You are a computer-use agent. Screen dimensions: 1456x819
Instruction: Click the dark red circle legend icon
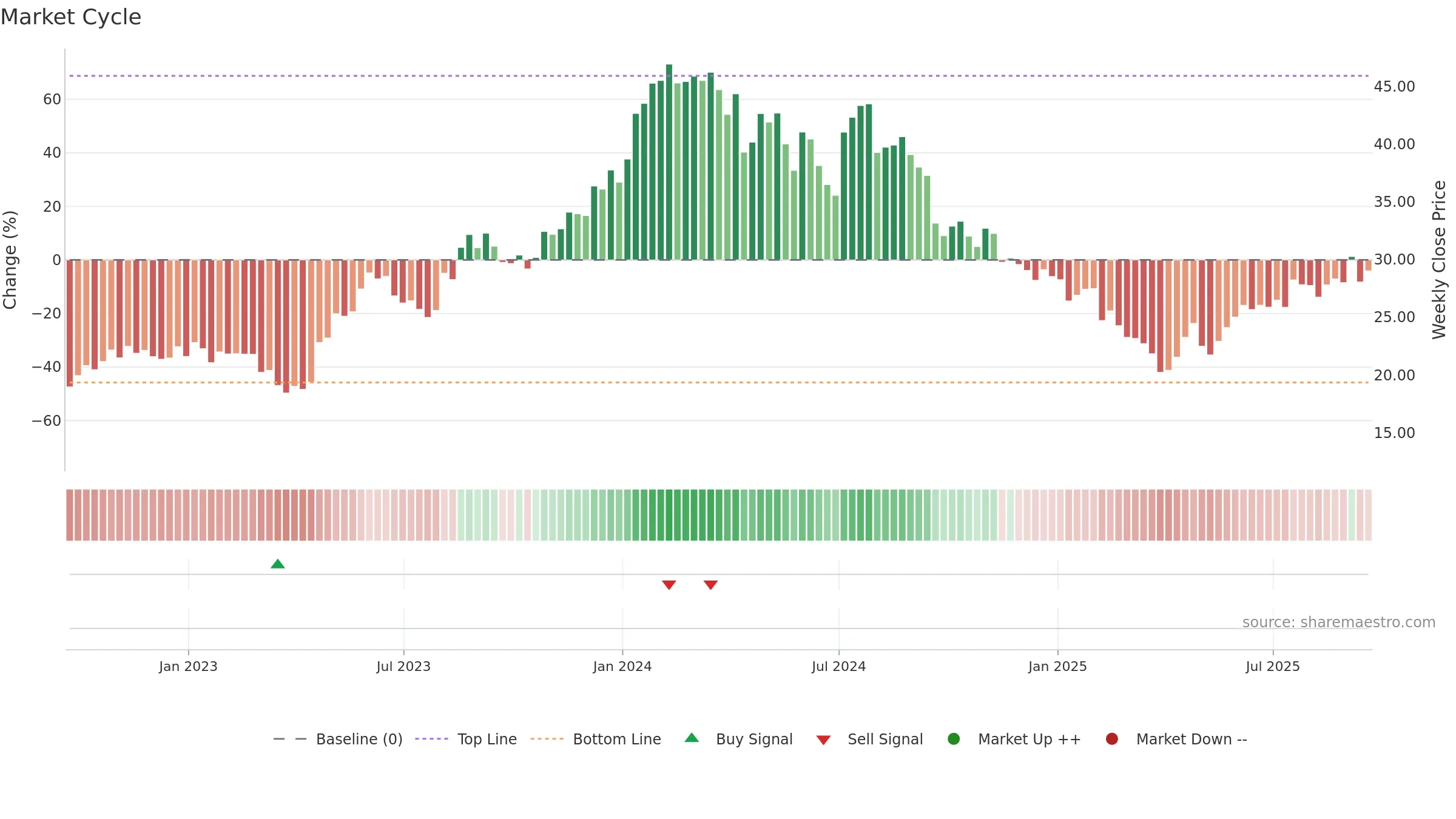point(1112,739)
